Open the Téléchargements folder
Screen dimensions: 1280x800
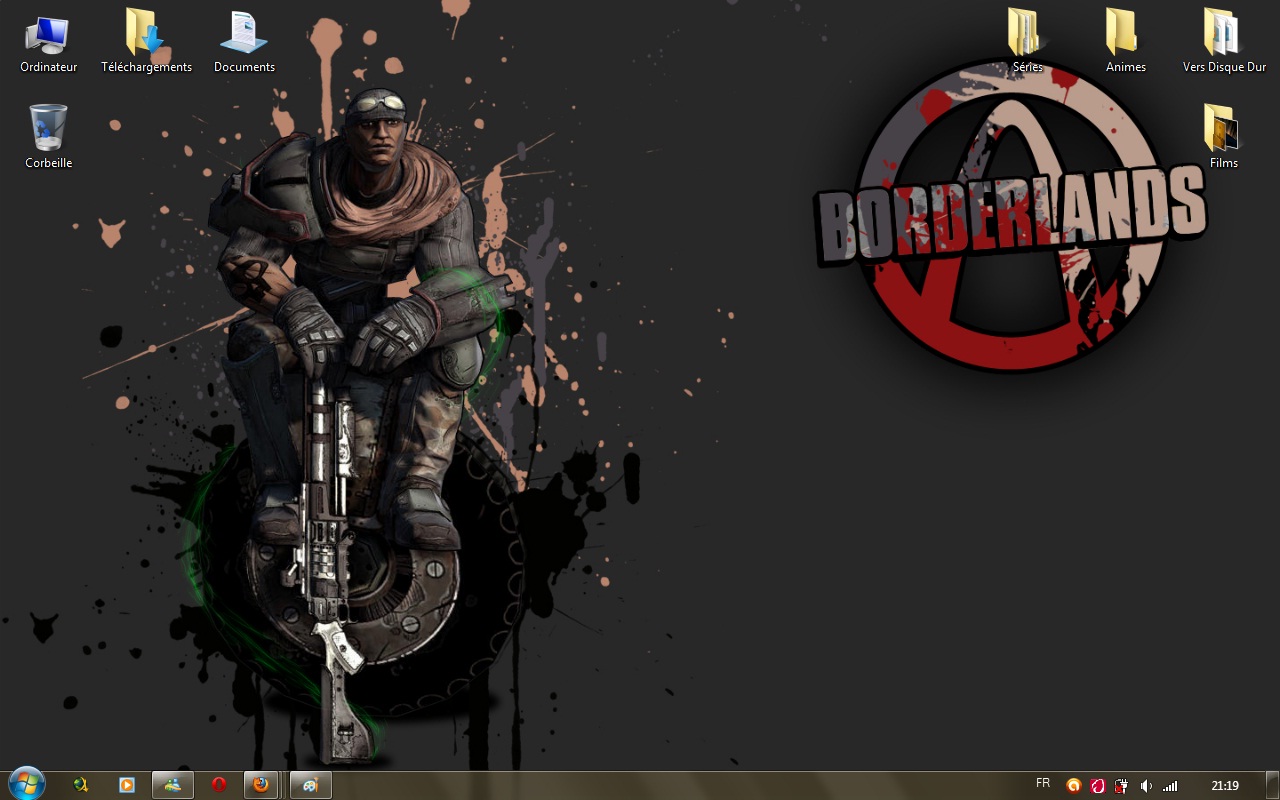click(x=146, y=43)
